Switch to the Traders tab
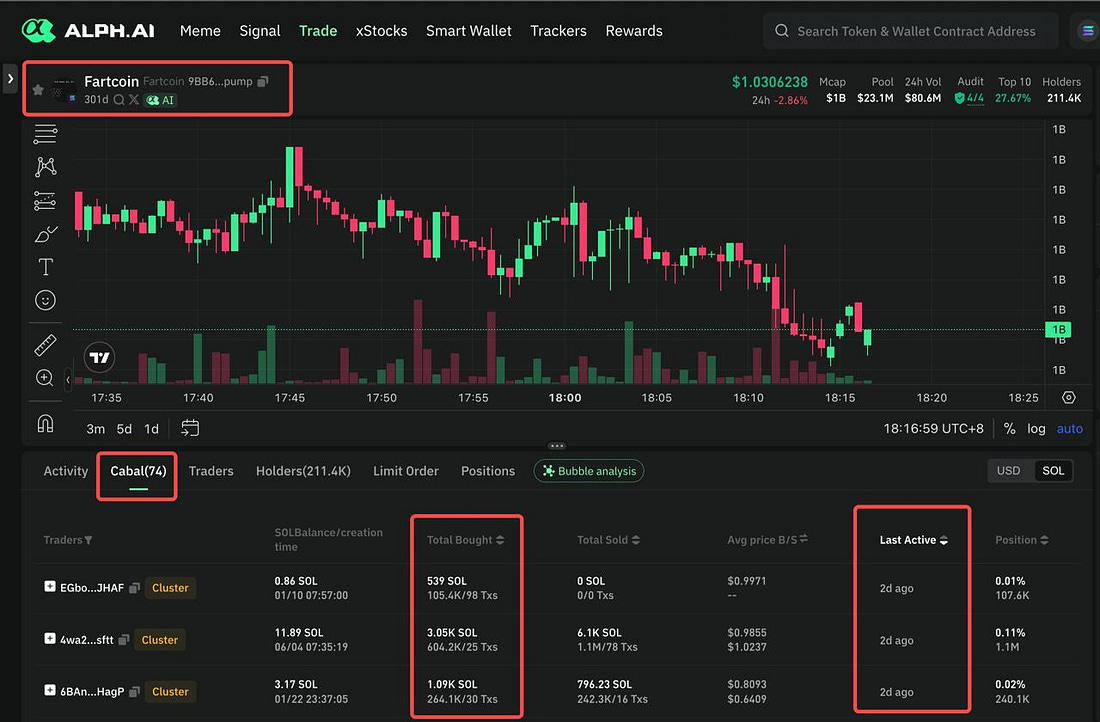Viewport: 1100px width, 722px height. [211, 471]
